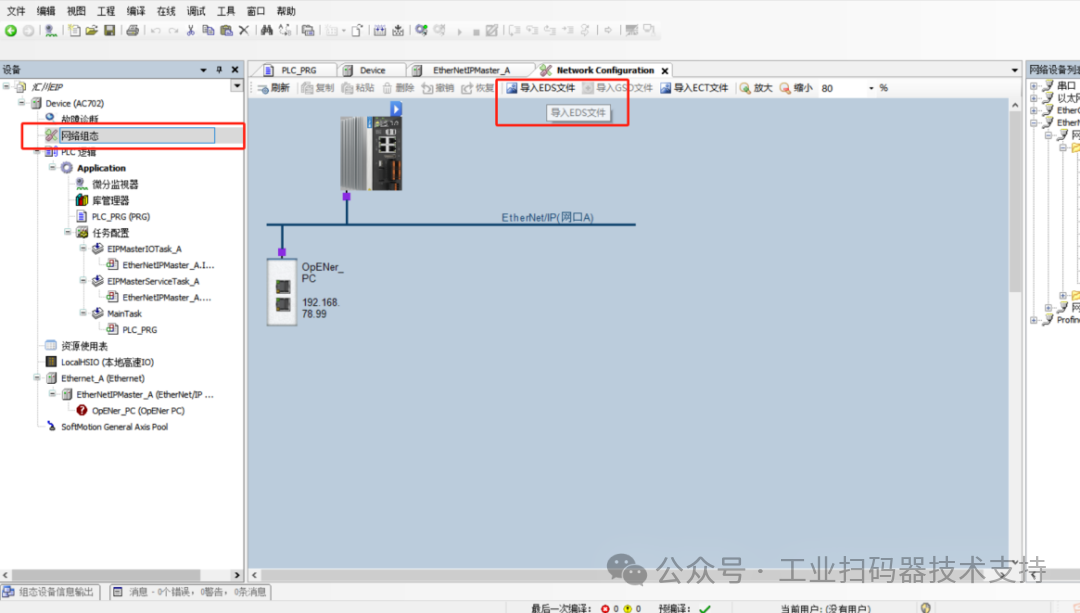Open the 在线 menu
This screenshot has height=613, width=1080.
(166, 11)
